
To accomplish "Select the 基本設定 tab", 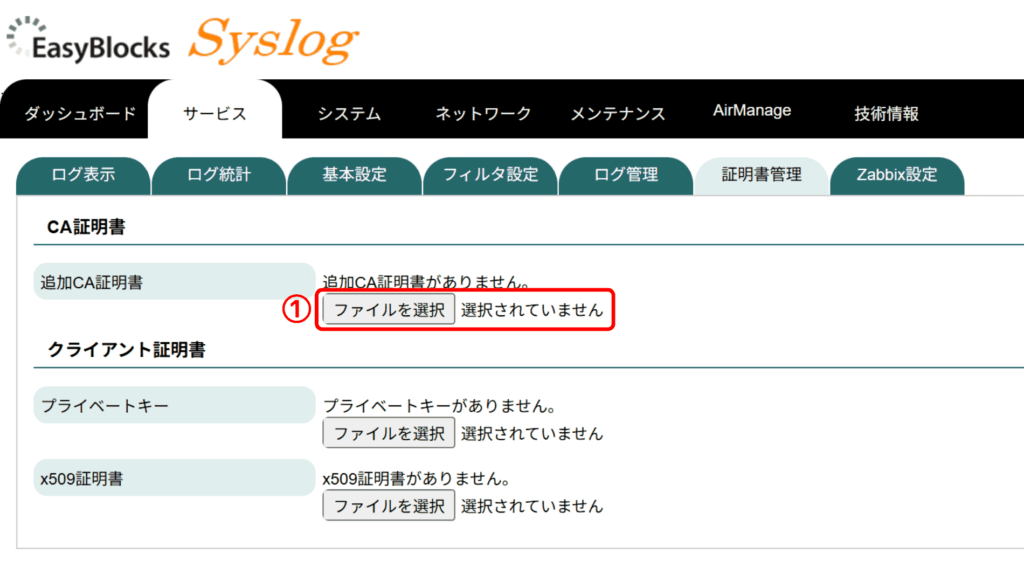I will click(354, 175).
